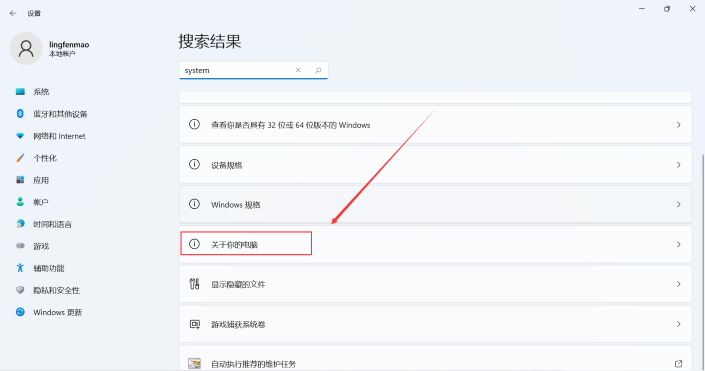705x371 pixels.
Task: Open 系统 category in sidebar
Action: tap(41, 92)
